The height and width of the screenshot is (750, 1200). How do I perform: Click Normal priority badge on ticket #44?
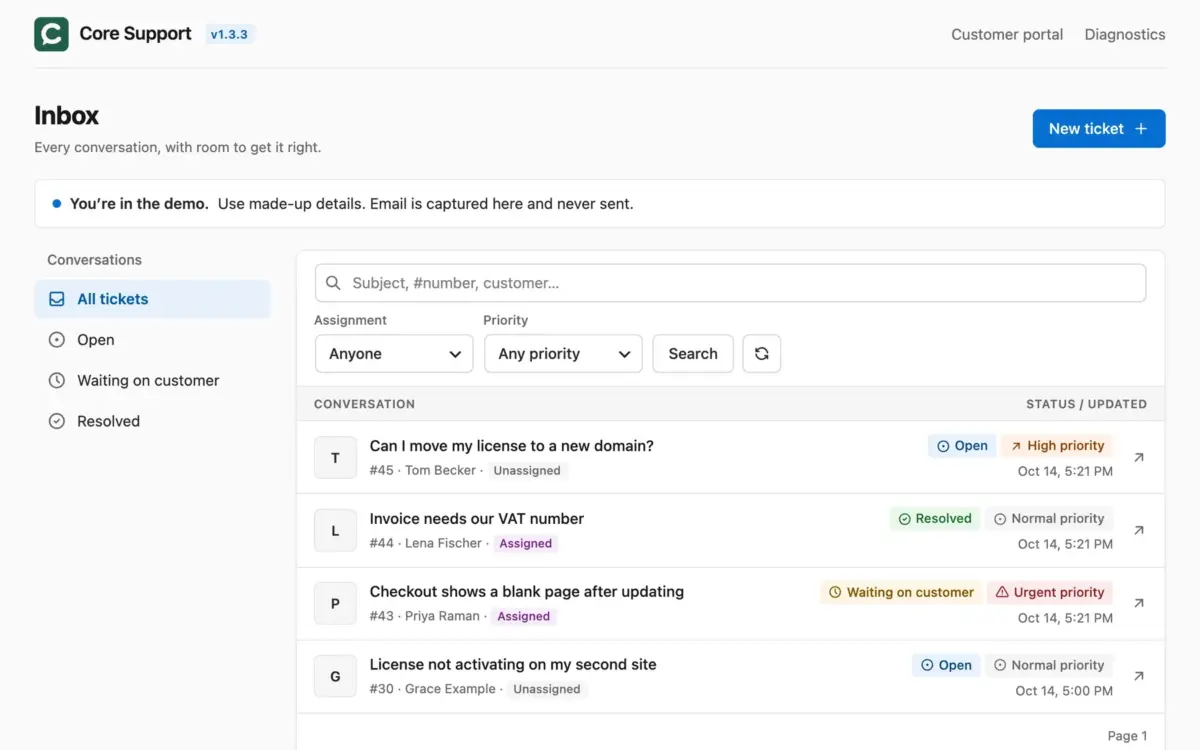pyautogui.click(x=1049, y=519)
